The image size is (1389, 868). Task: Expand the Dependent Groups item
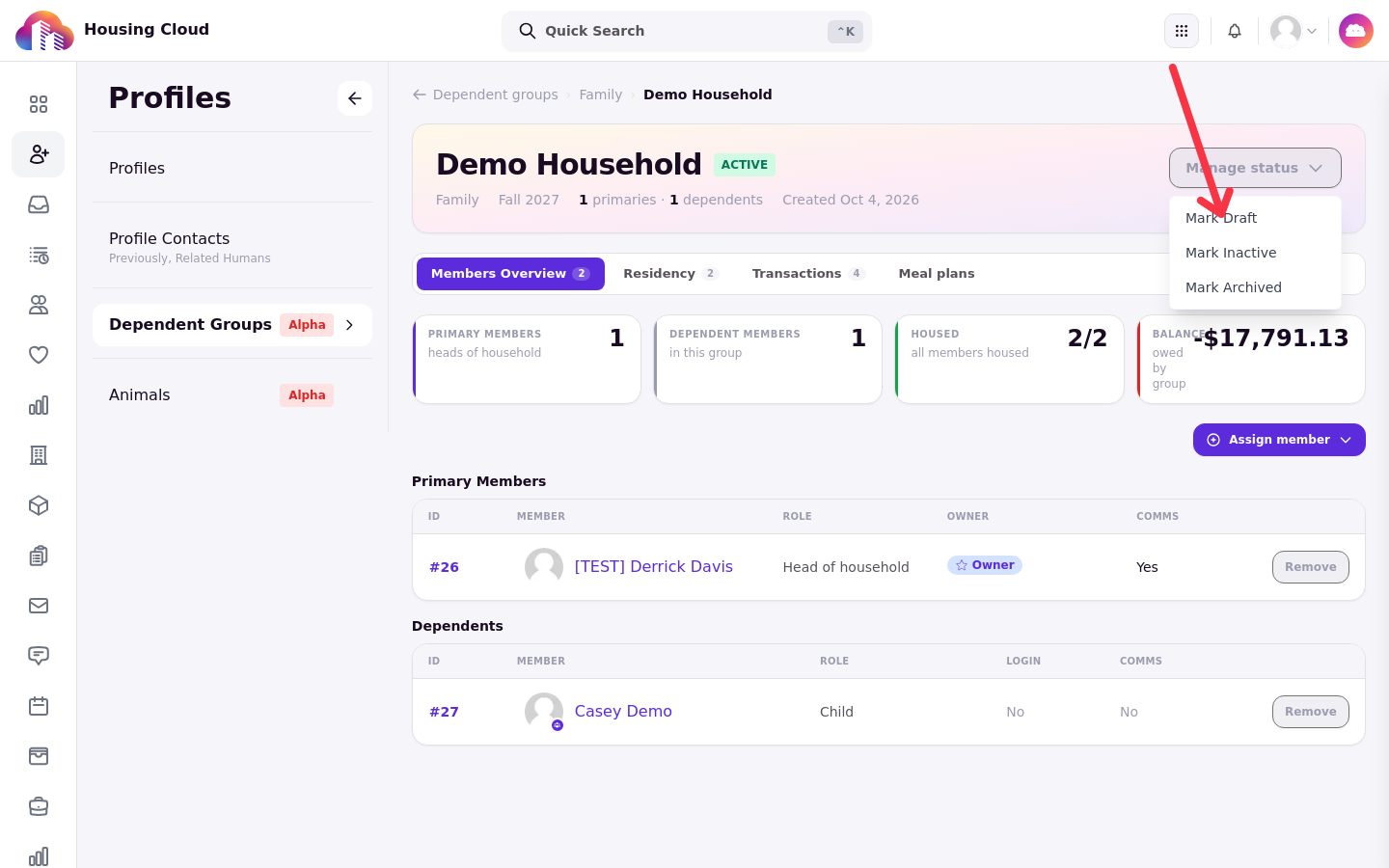(232, 325)
